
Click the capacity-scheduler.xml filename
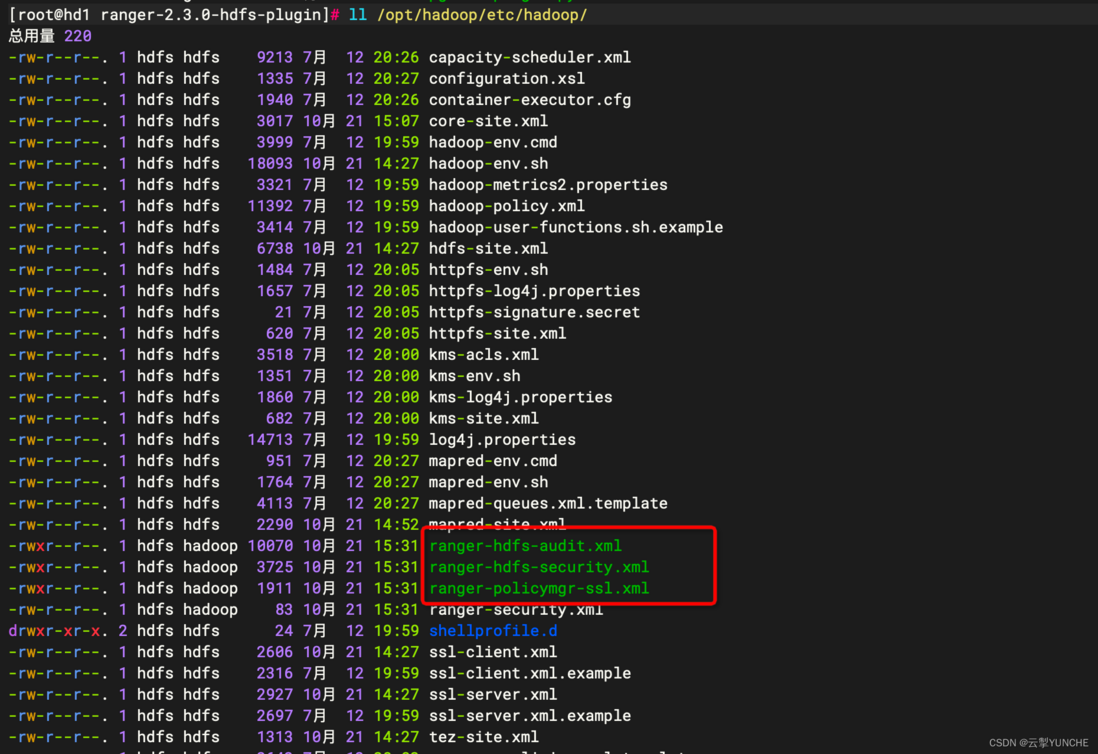529,57
